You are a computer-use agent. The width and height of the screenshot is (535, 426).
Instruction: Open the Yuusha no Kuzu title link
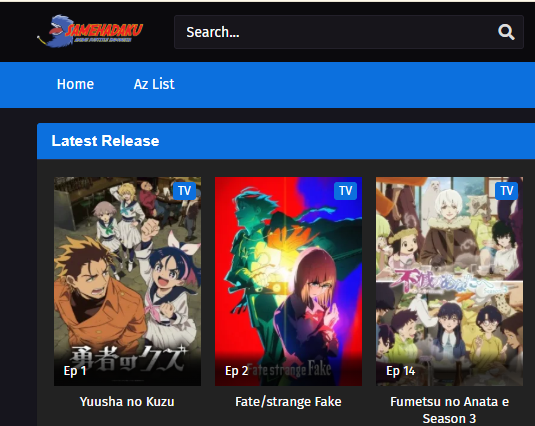coord(127,401)
